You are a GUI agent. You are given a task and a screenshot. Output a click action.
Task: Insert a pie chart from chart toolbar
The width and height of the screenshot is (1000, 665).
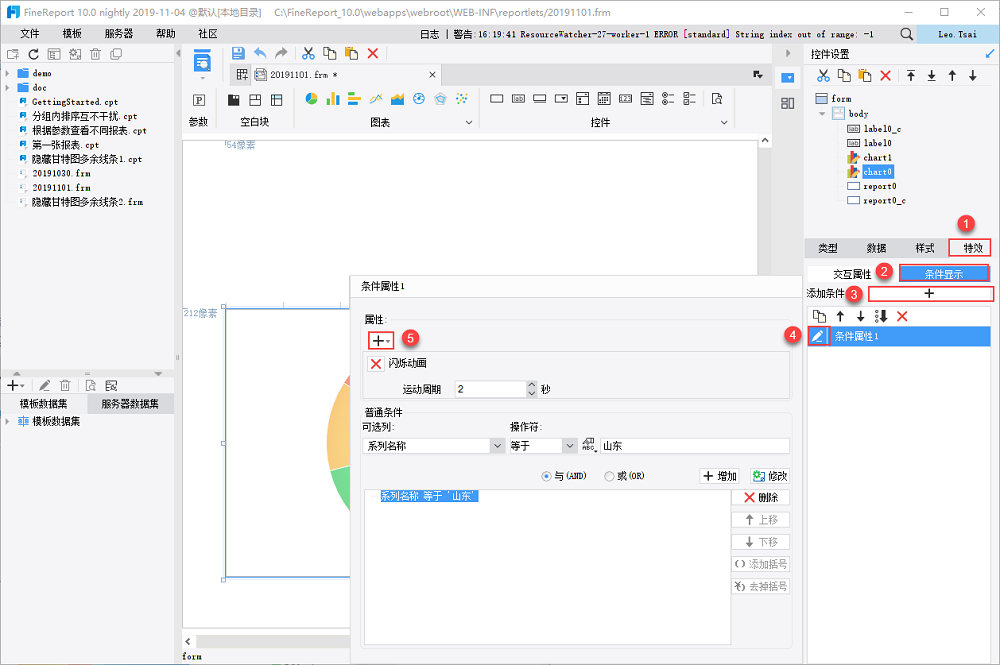point(311,99)
